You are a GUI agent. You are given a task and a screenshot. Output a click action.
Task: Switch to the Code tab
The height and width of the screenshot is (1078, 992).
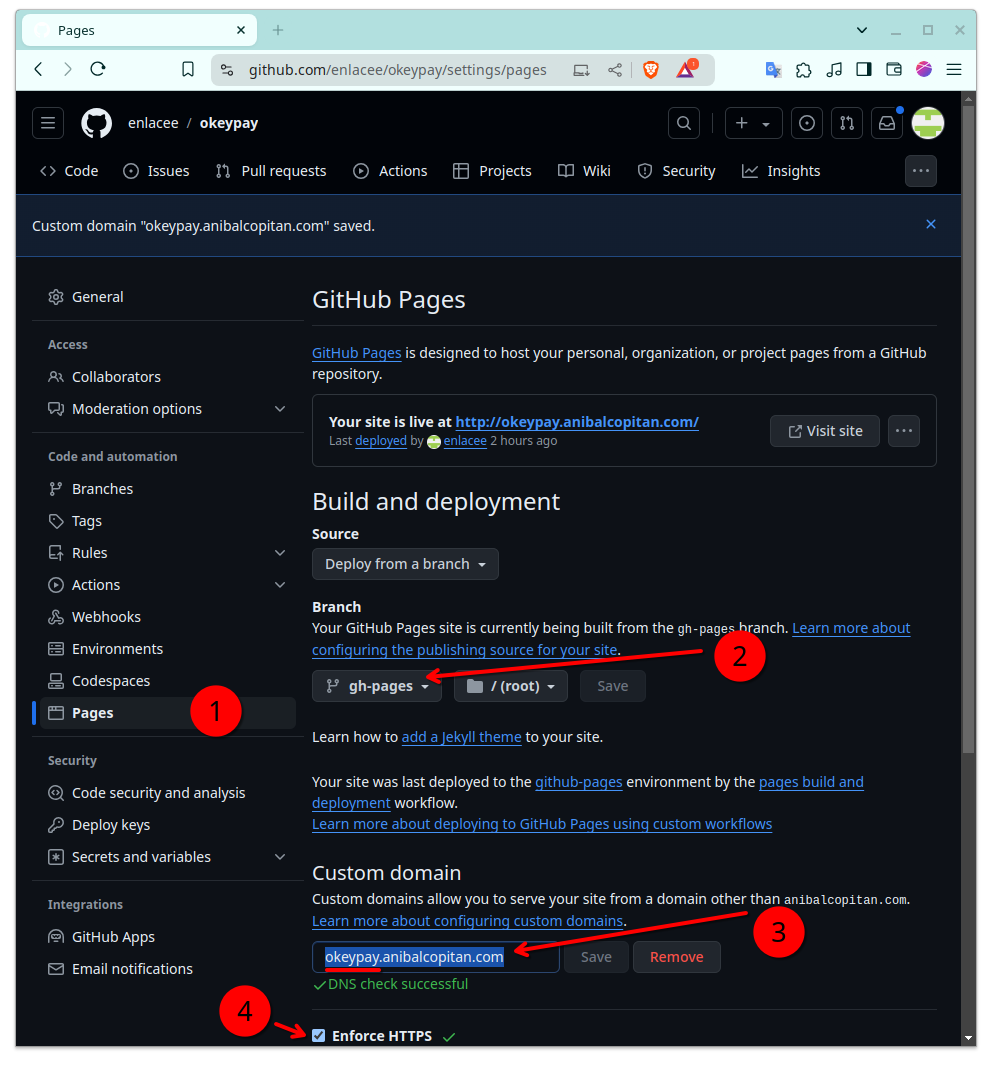coord(69,171)
